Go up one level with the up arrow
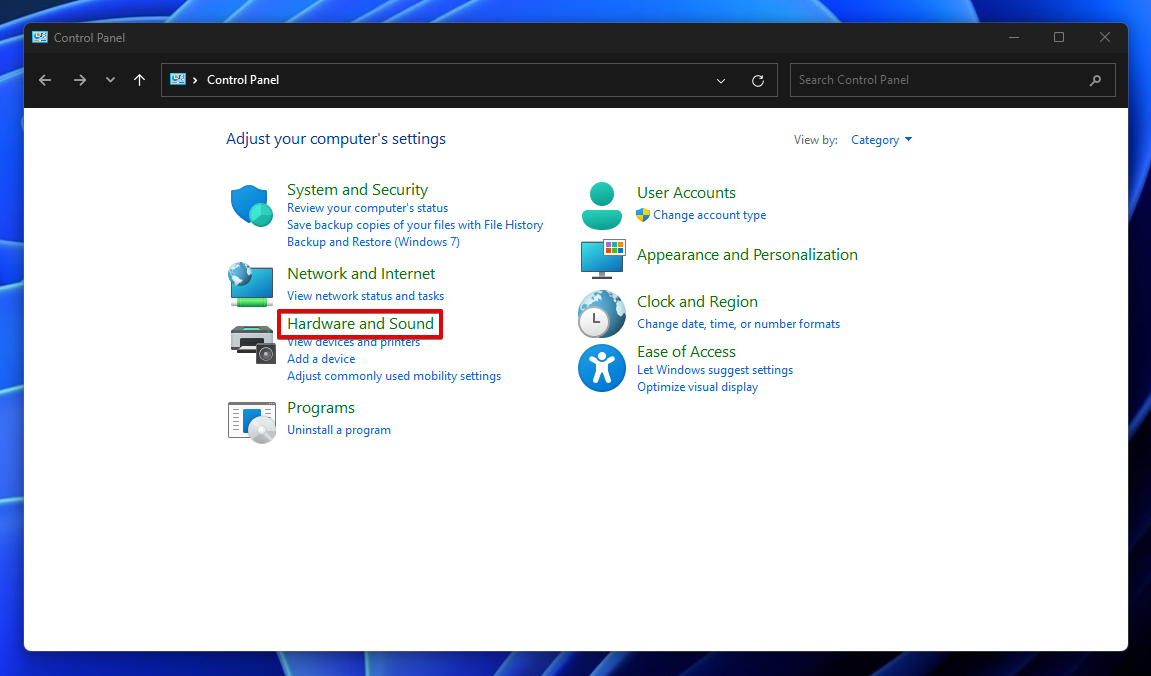 coord(139,80)
